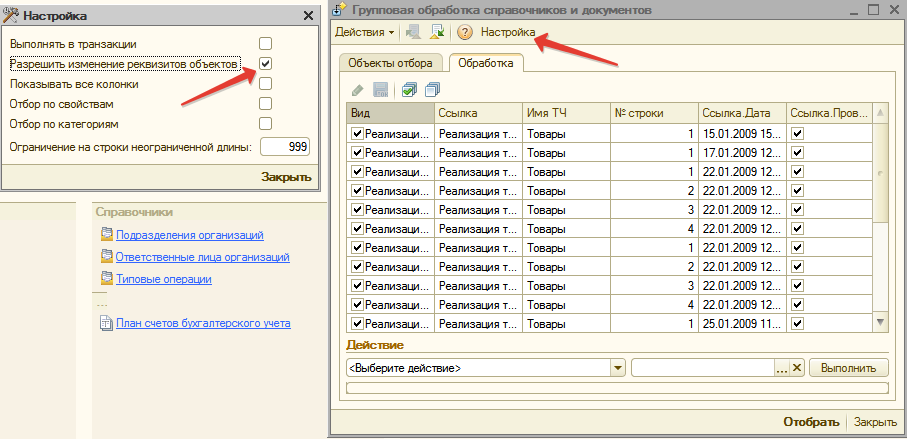Click the uncheck all rows icon
This screenshot has width=907, height=439.
click(x=432, y=89)
